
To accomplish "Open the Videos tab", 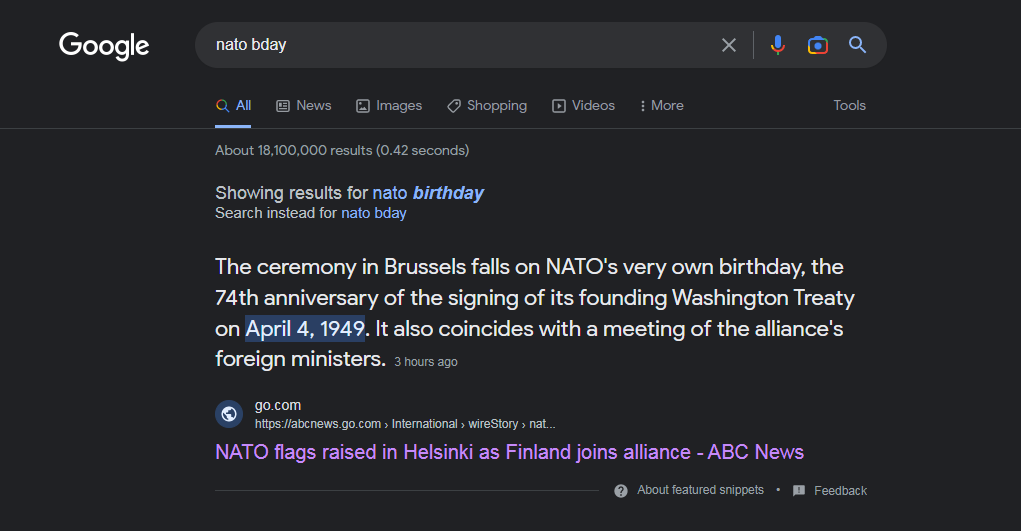I will pos(583,106).
